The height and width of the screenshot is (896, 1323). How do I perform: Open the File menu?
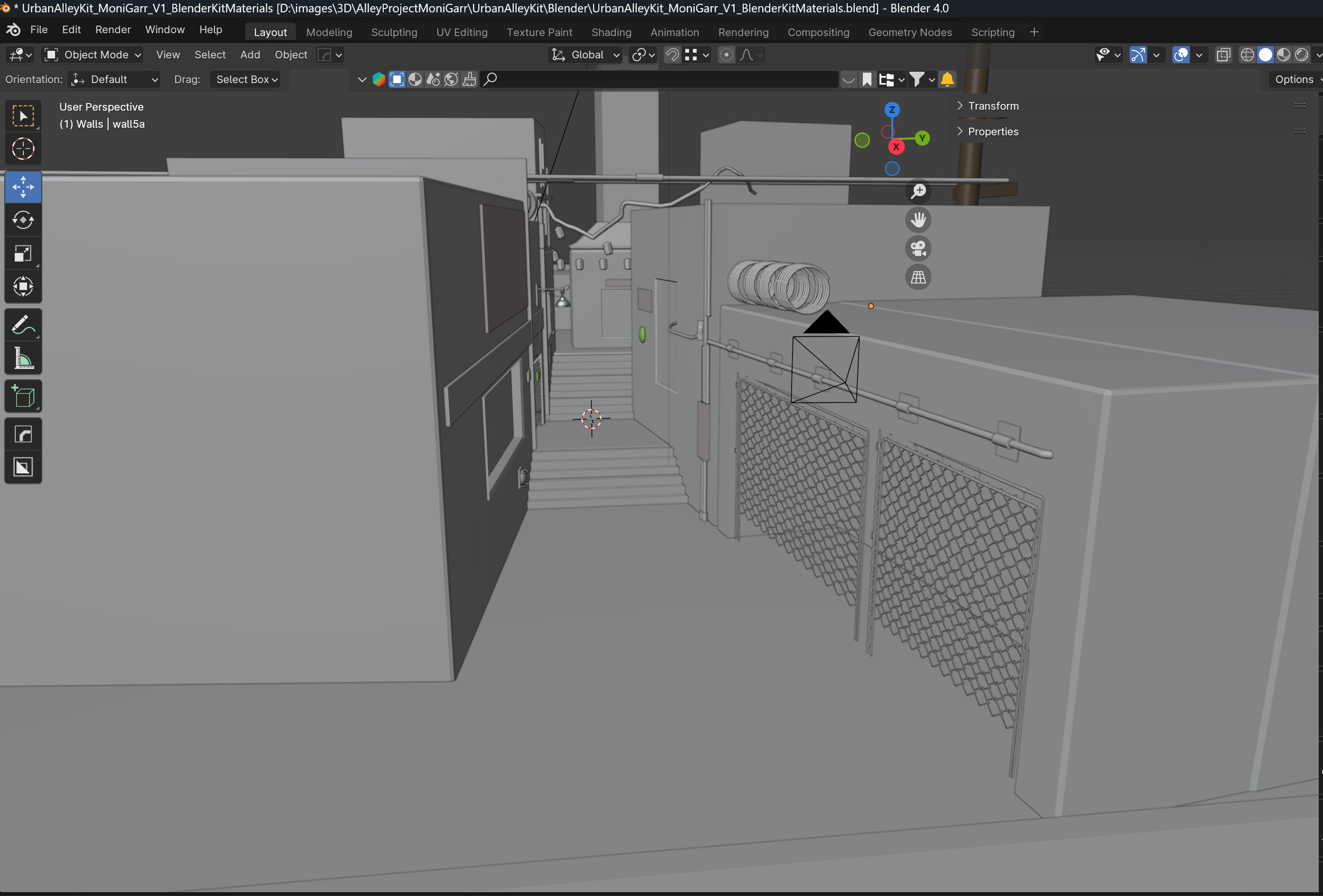click(x=39, y=29)
